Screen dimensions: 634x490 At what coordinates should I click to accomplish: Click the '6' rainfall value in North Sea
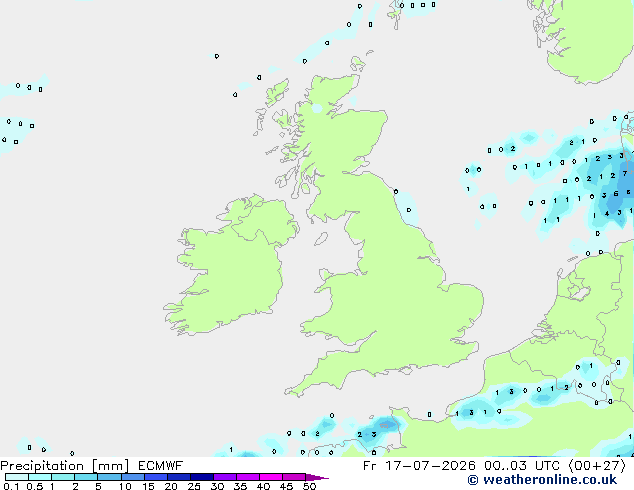click(616, 194)
